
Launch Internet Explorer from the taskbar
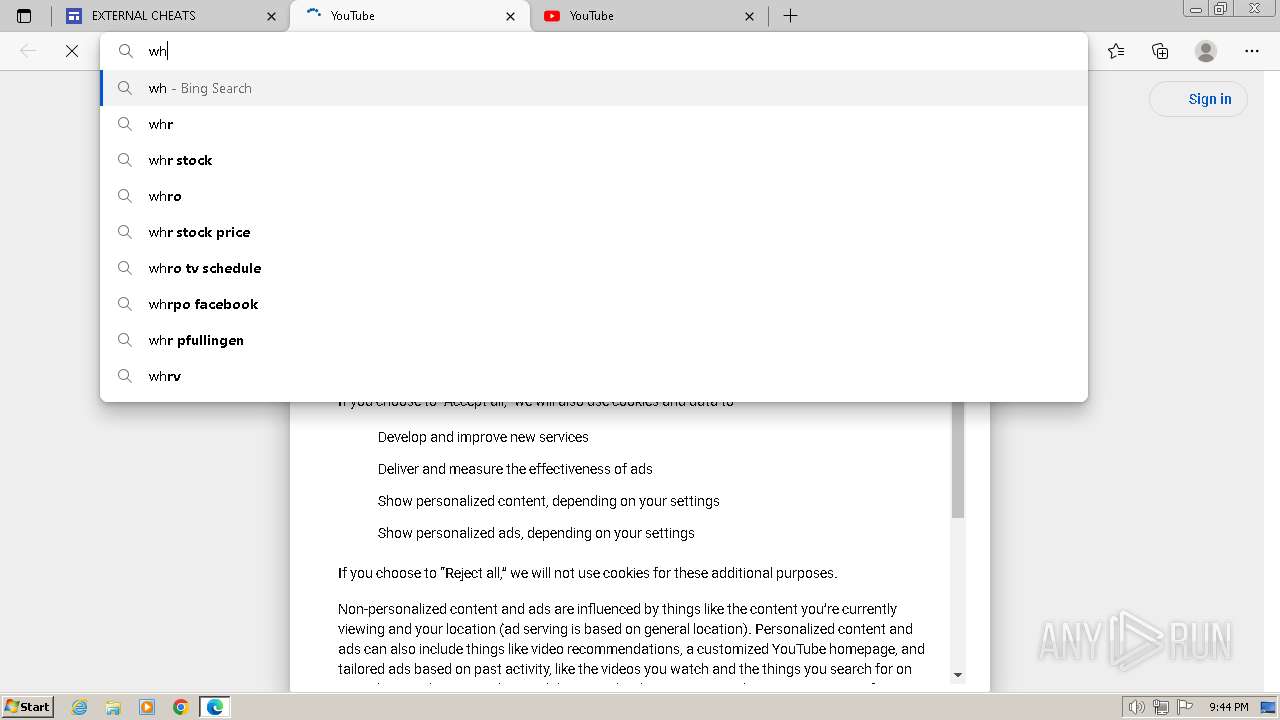click(80, 707)
